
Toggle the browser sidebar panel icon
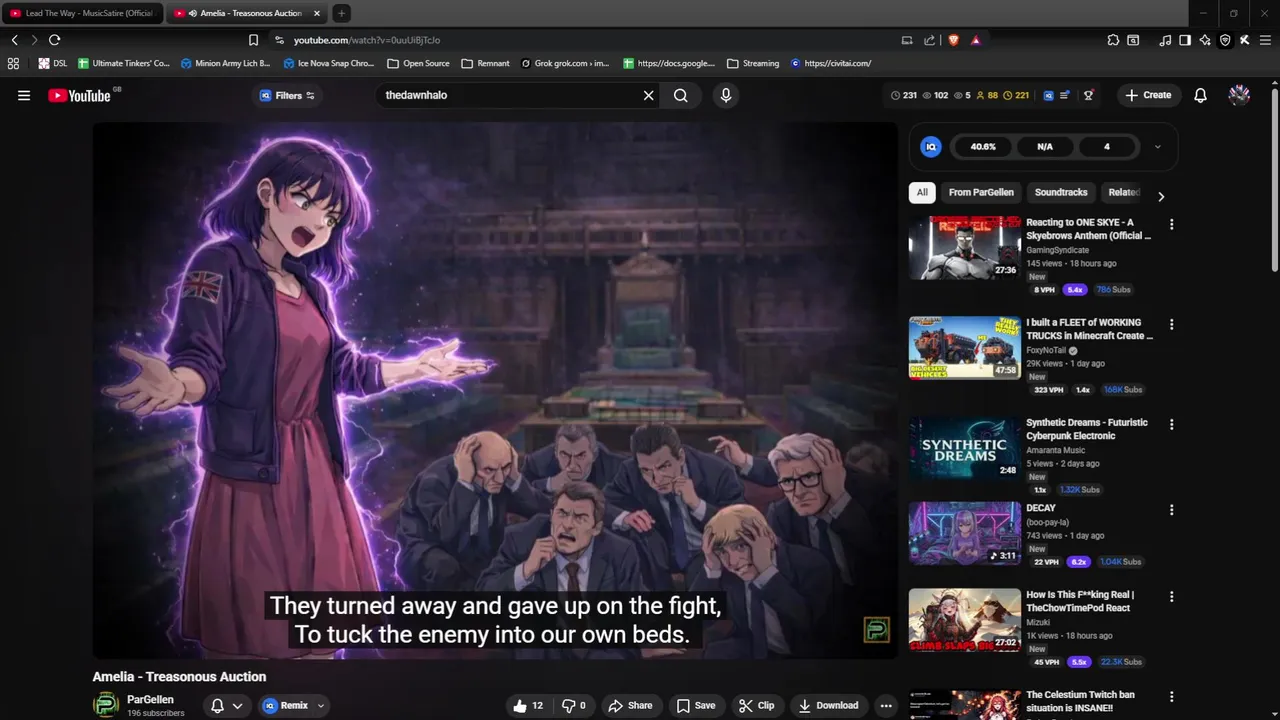1185,40
